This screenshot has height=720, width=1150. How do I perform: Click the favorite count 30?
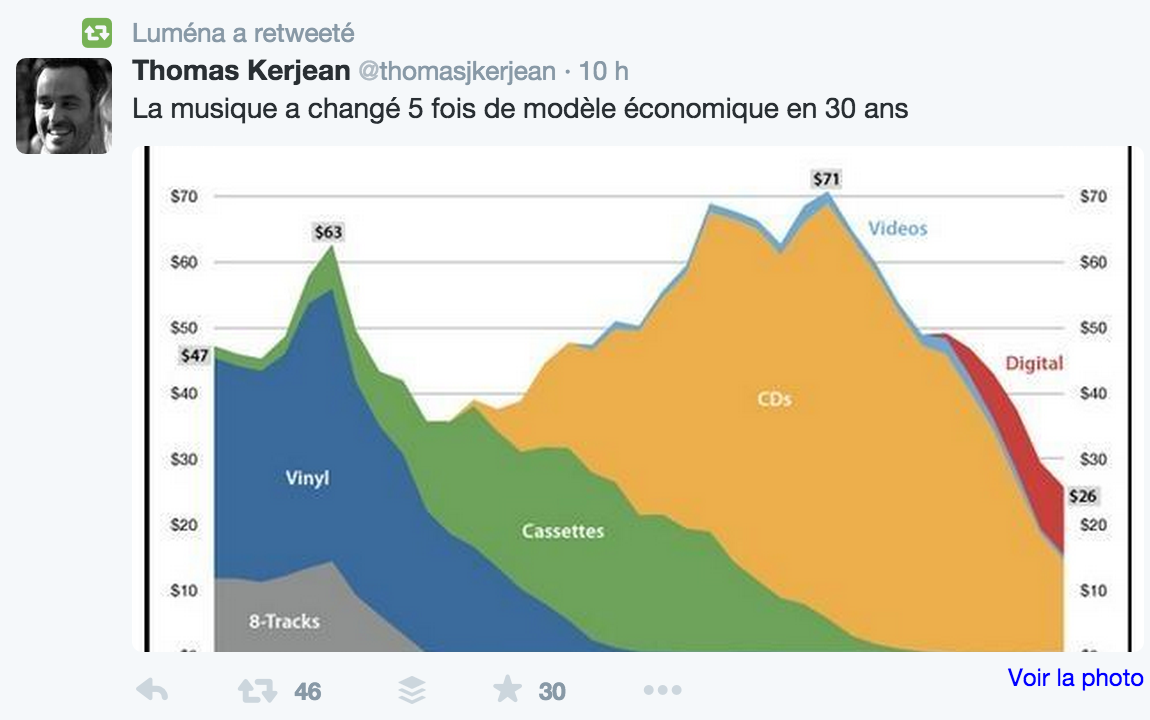[x=552, y=691]
